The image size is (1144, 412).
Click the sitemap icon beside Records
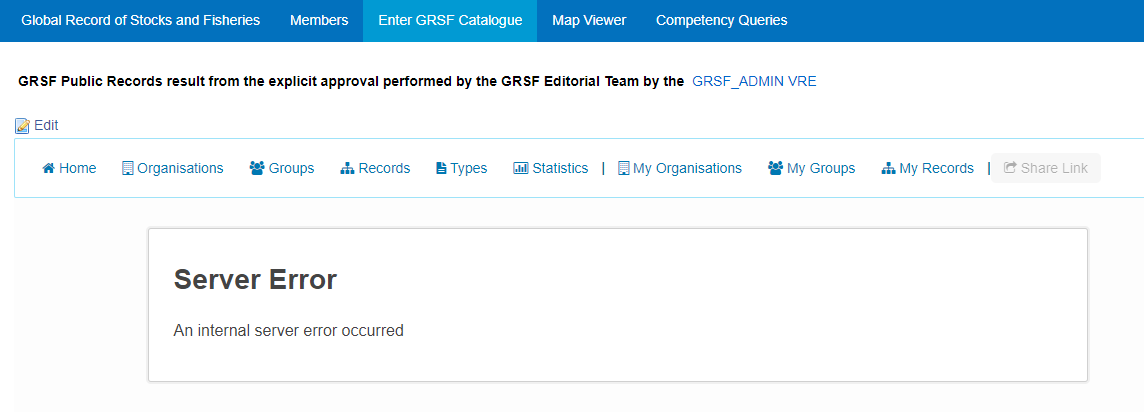(x=347, y=168)
